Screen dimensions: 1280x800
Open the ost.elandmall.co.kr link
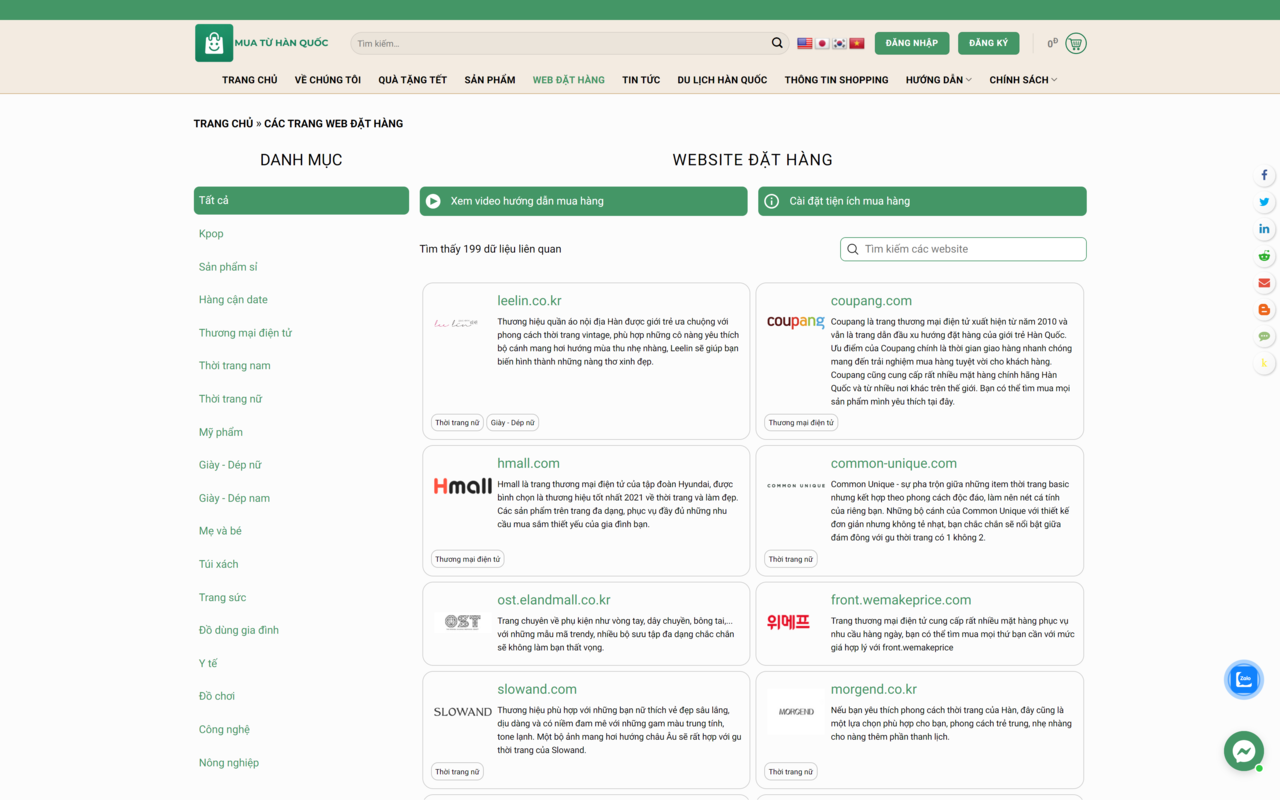coord(554,600)
